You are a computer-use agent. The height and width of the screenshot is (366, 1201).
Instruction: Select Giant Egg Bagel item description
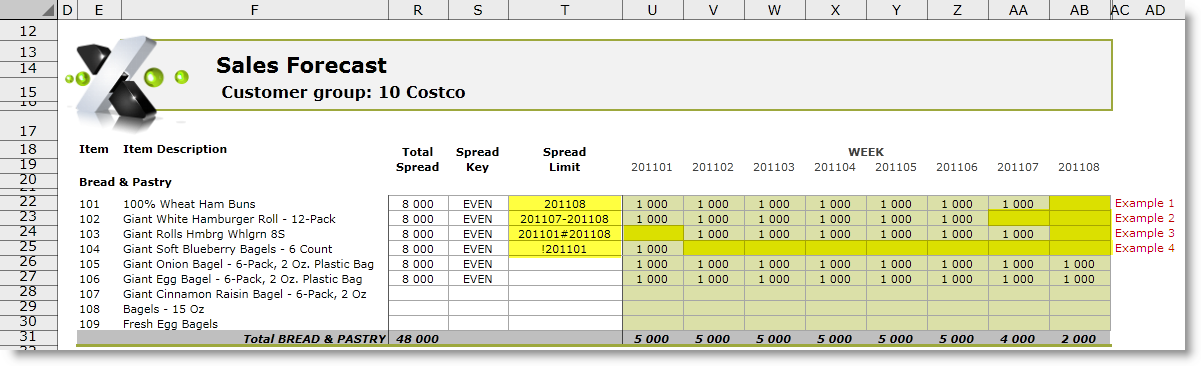(x=243, y=279)
